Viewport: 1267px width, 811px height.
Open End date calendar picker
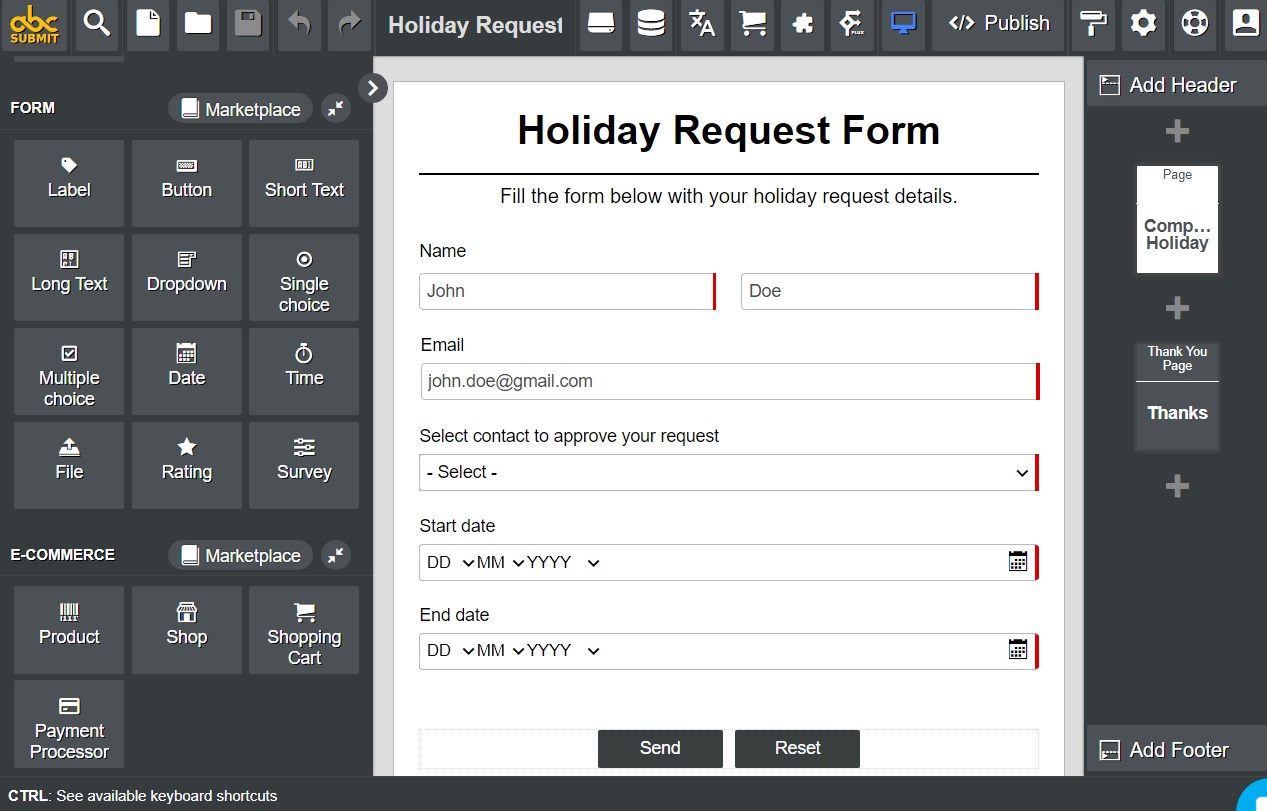coord(1018,649)
